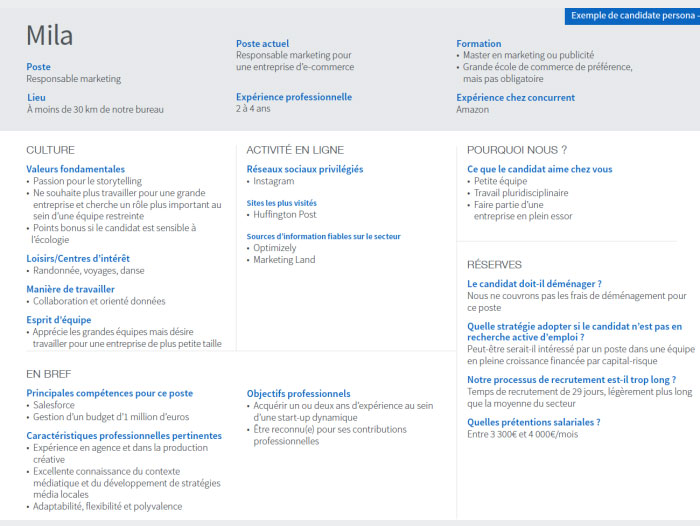Click 'Le candidat doit-il déménager ?' question
The width and height of the screenshot is (700, 526).
534,284
